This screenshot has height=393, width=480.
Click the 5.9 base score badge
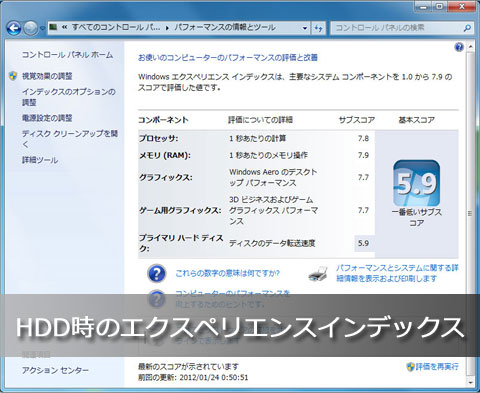point(417,183)
